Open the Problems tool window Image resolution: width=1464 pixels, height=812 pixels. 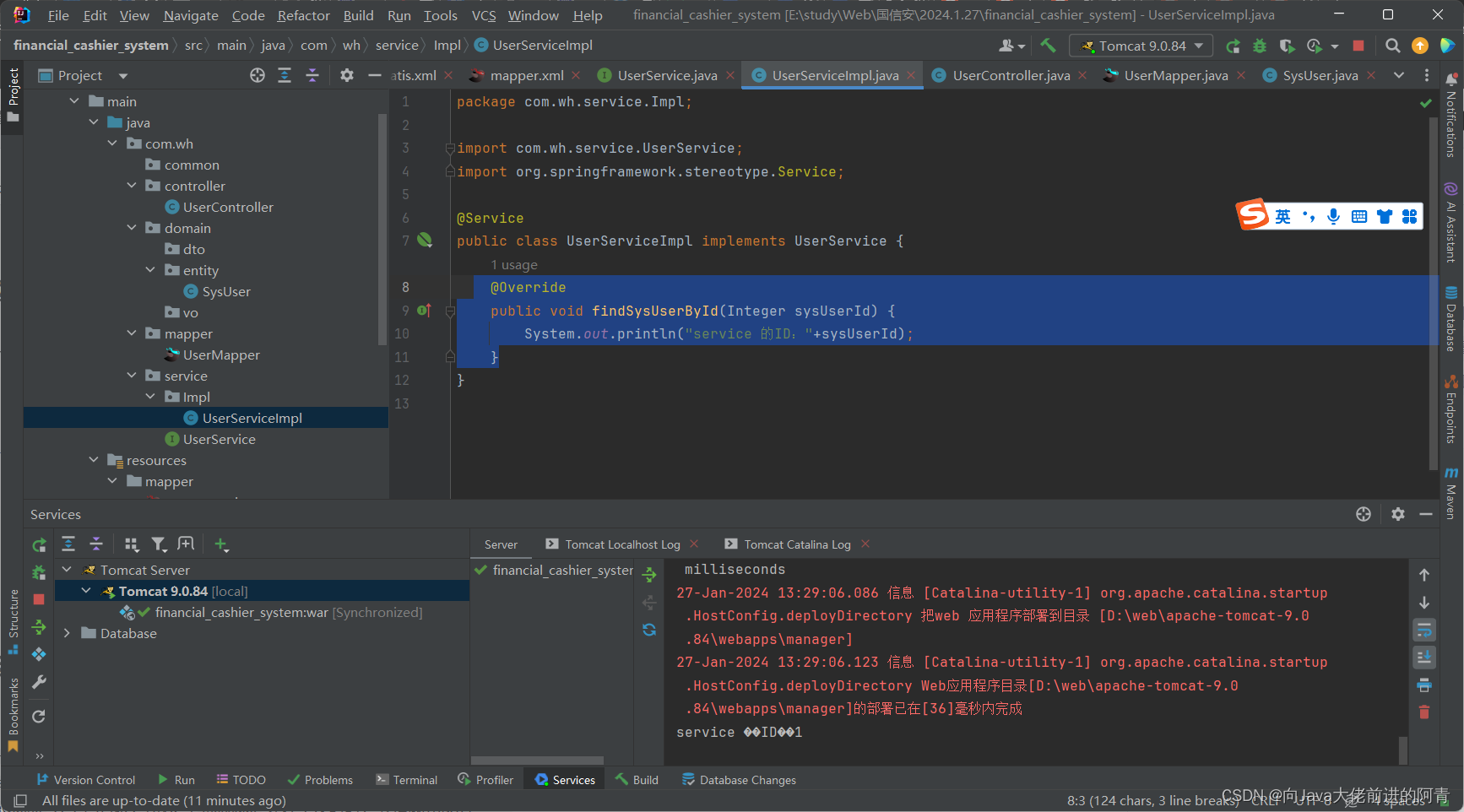[320, 780]
